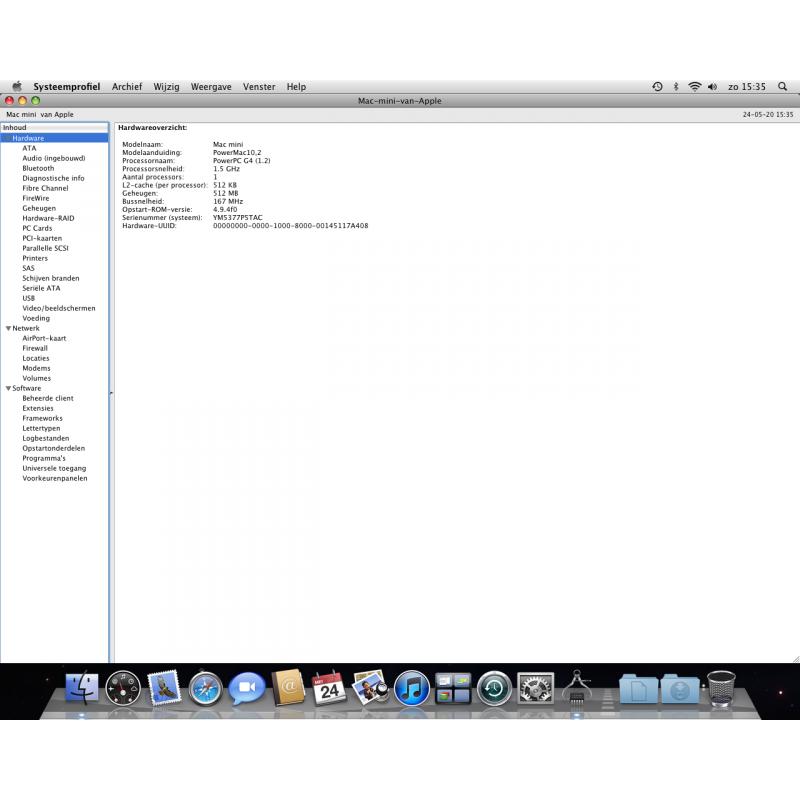Select Modems under Netwerk
The width and height of the screenshot is (800, 800).
pos(36,368)
